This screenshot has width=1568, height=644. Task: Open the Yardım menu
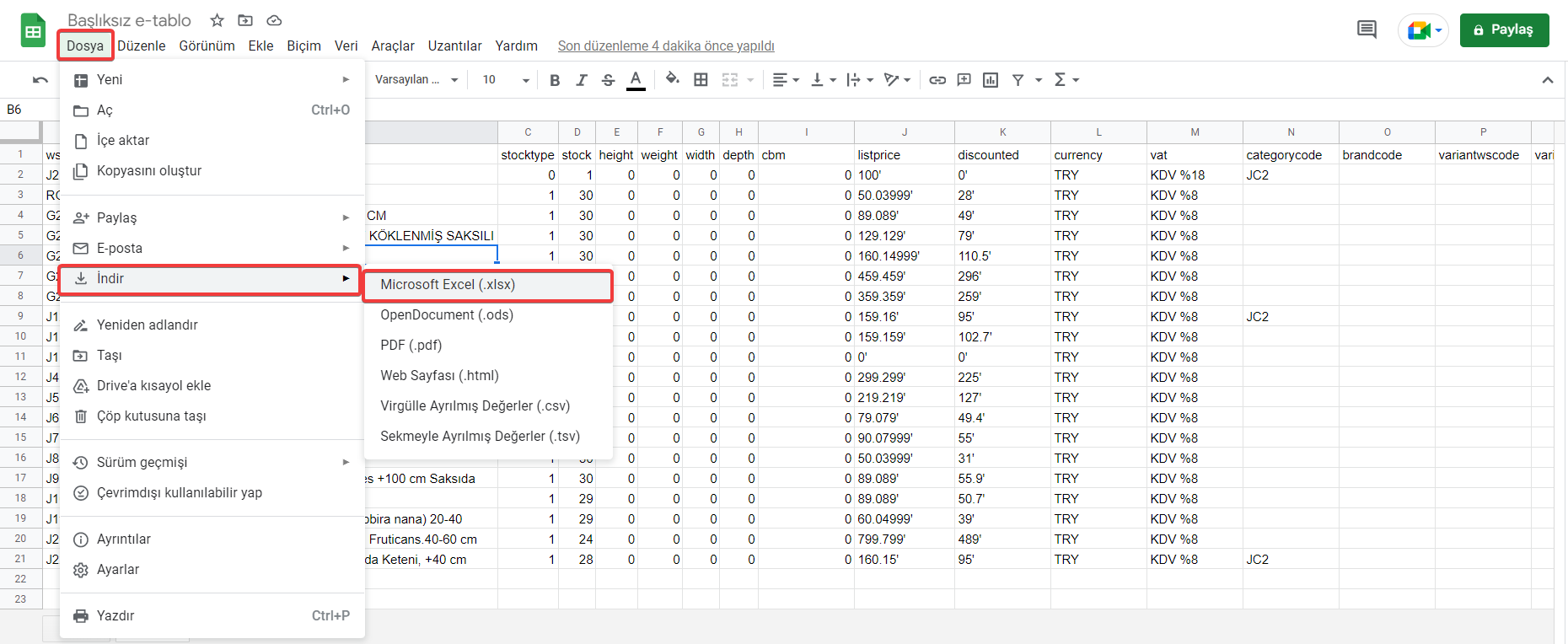(x=516, y=46)
